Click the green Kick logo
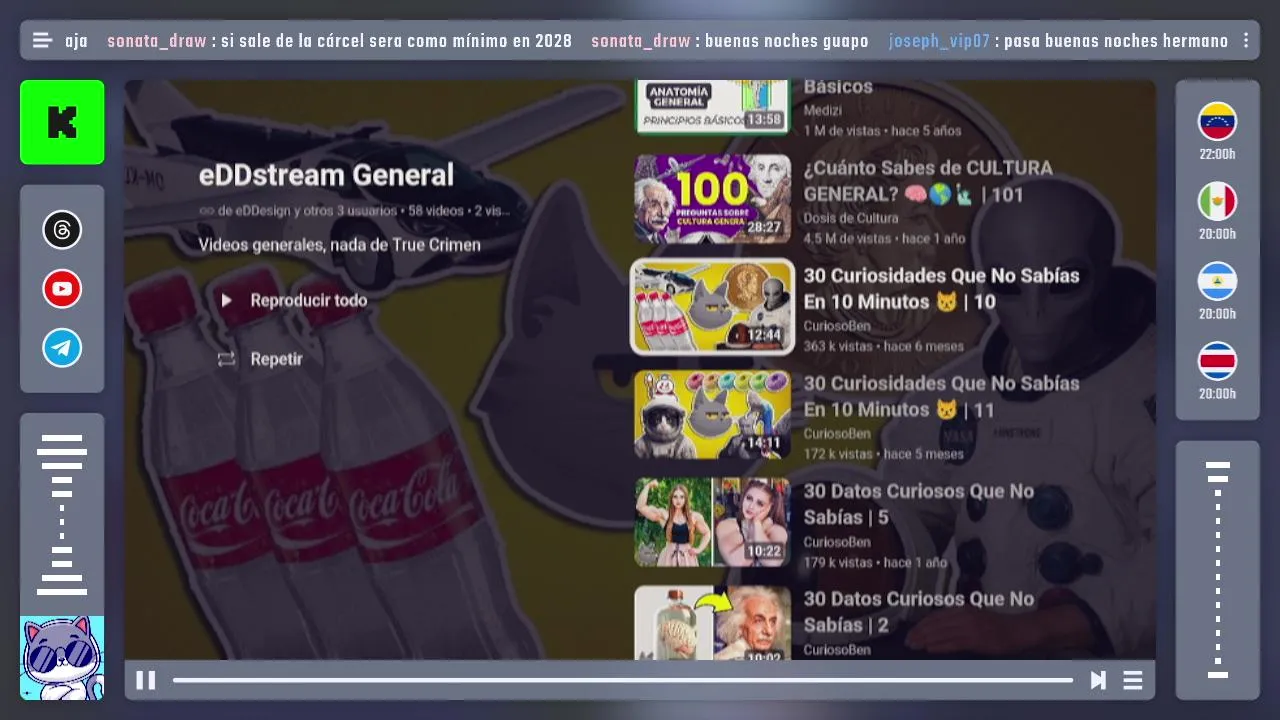Viewport: 1280px width, 720px height. click(x=62, y=122)
